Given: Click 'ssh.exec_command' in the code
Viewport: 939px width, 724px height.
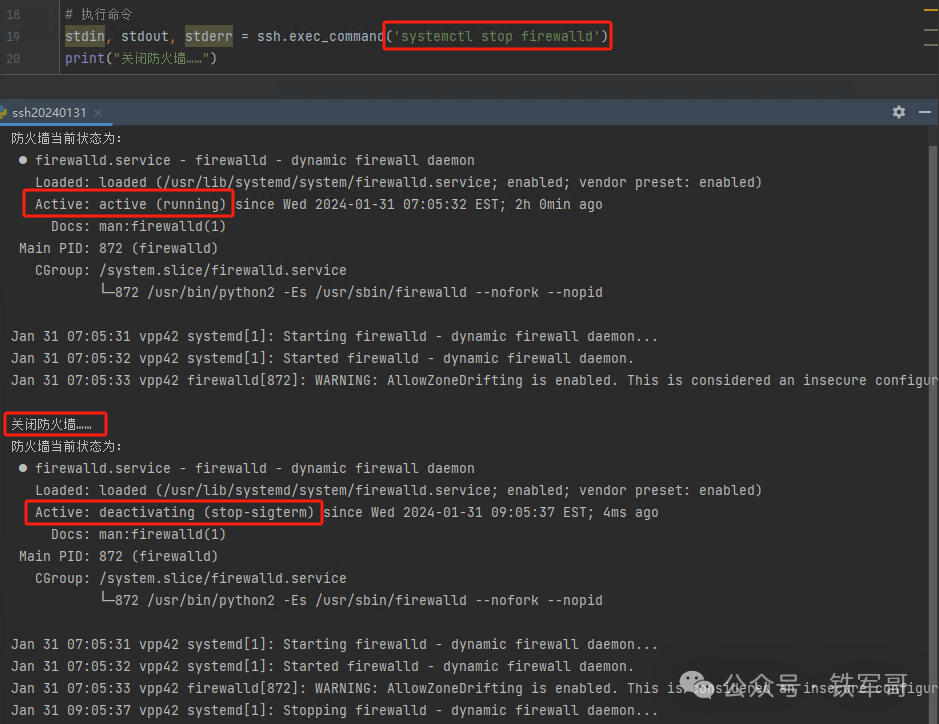Looking at the screenshot, I should click(x=320, y=37).
